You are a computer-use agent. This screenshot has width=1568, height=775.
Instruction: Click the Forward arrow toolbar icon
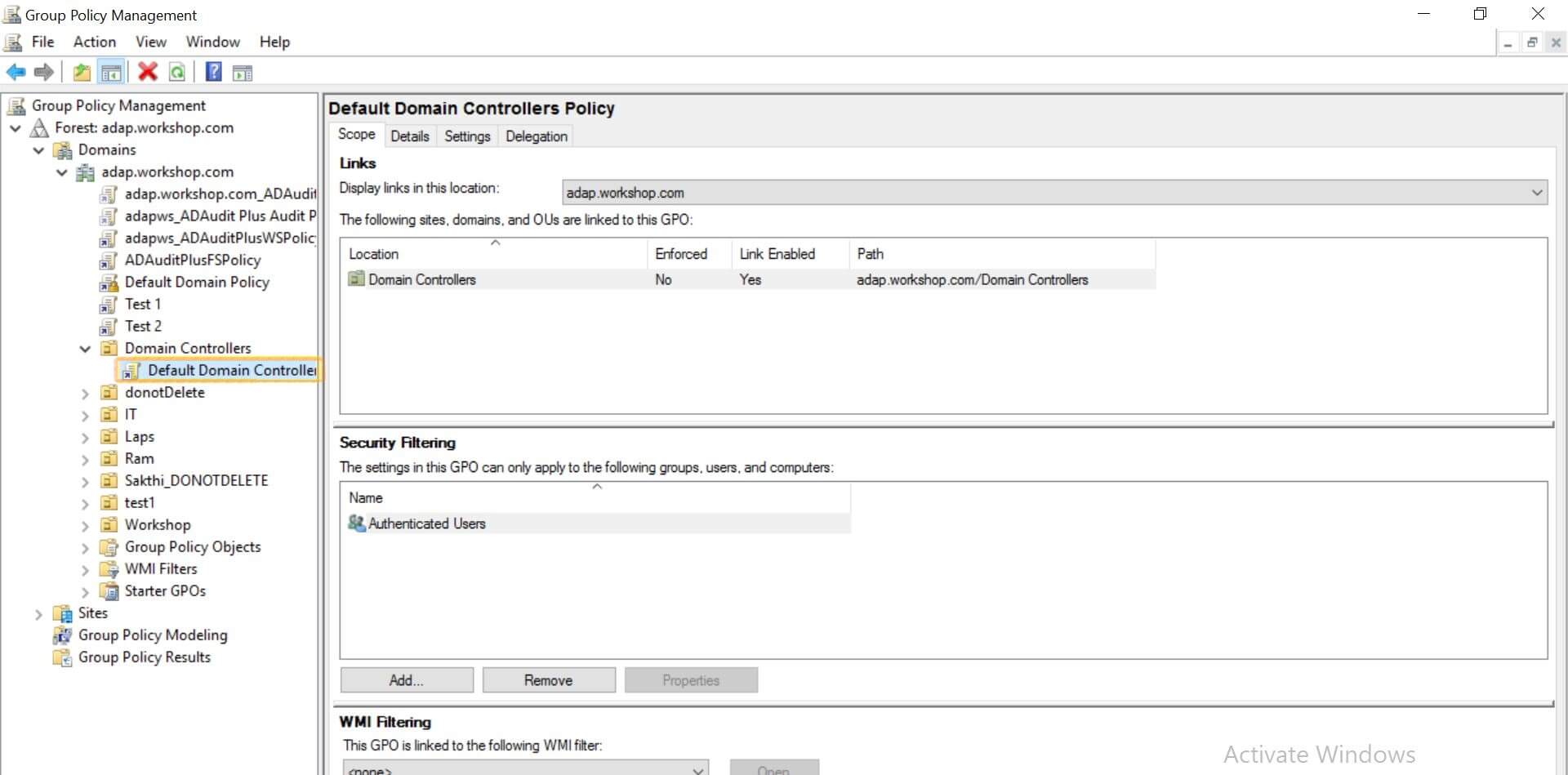[x=44, y=73]
